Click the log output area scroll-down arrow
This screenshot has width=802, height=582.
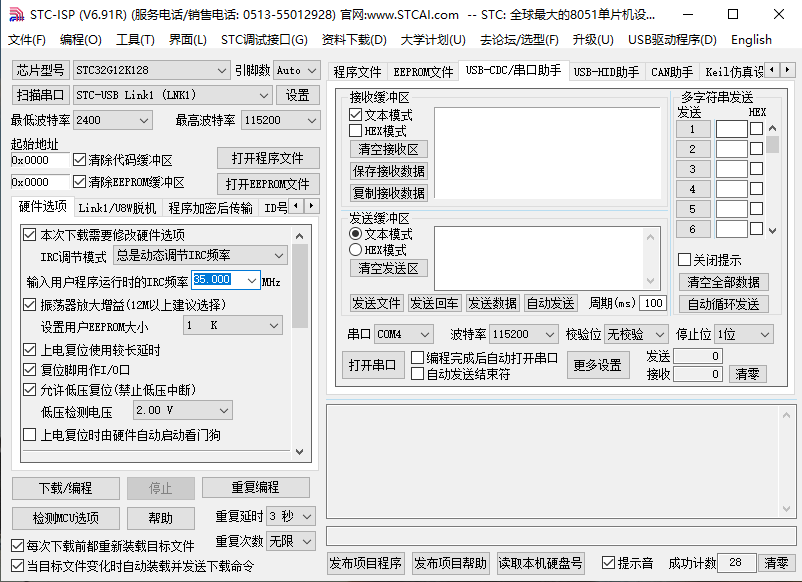786,508
